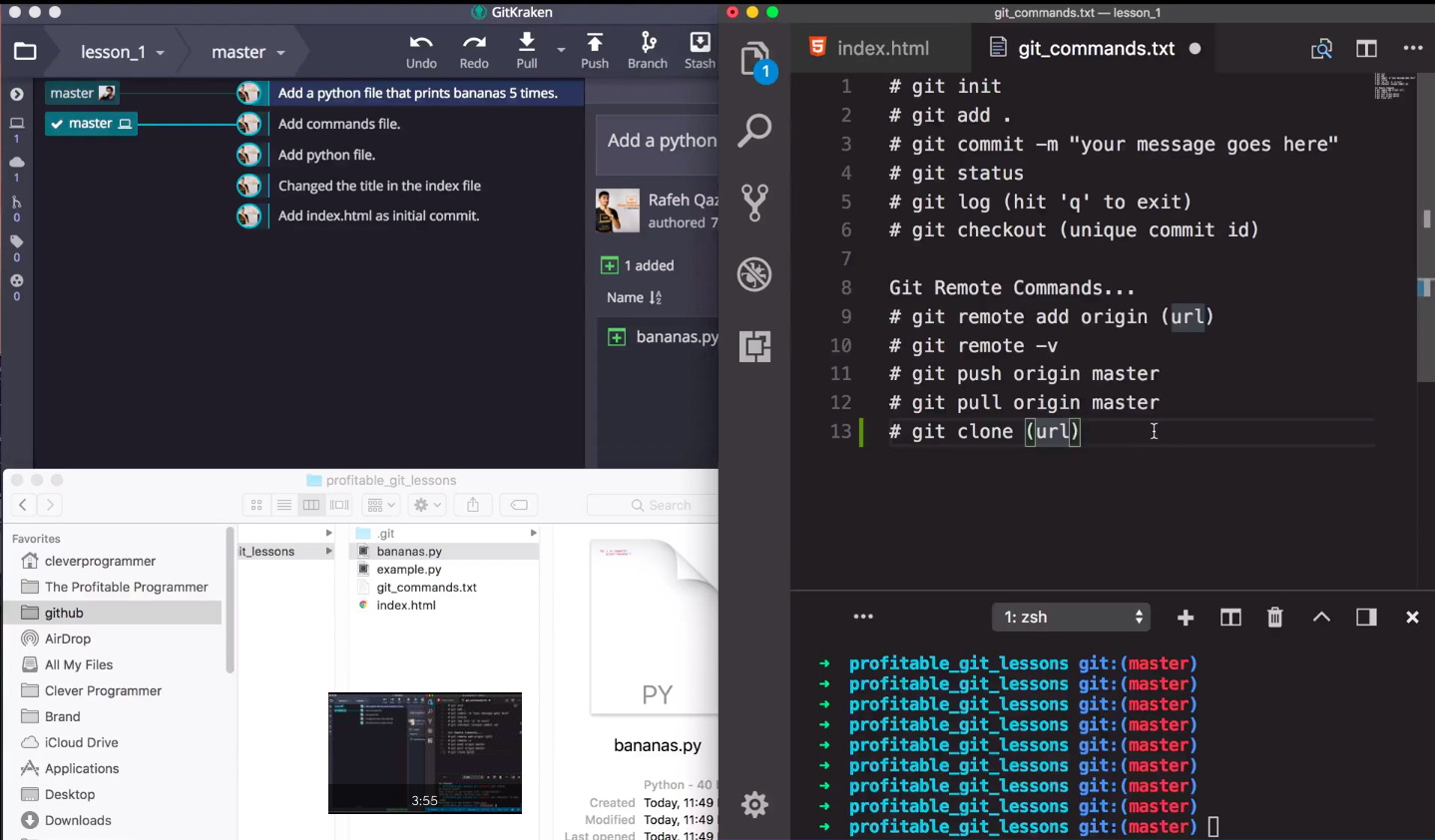Create a branch with Branch button
The width and height of the screenshot is (1435, 840).
click(648, 51)
